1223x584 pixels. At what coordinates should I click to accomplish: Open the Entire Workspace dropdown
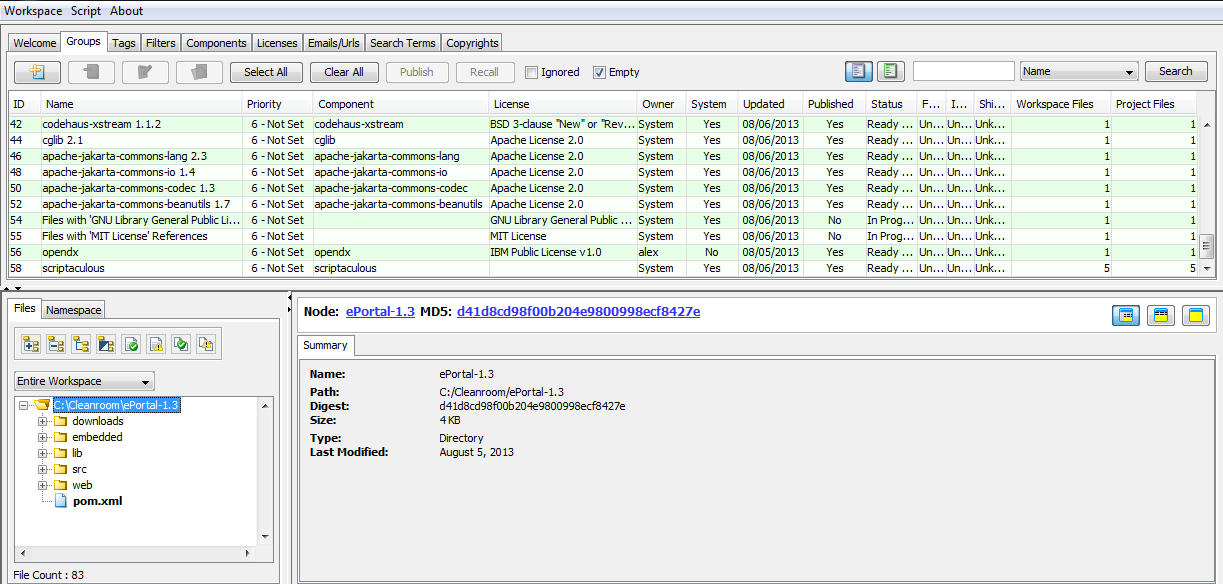84,381
